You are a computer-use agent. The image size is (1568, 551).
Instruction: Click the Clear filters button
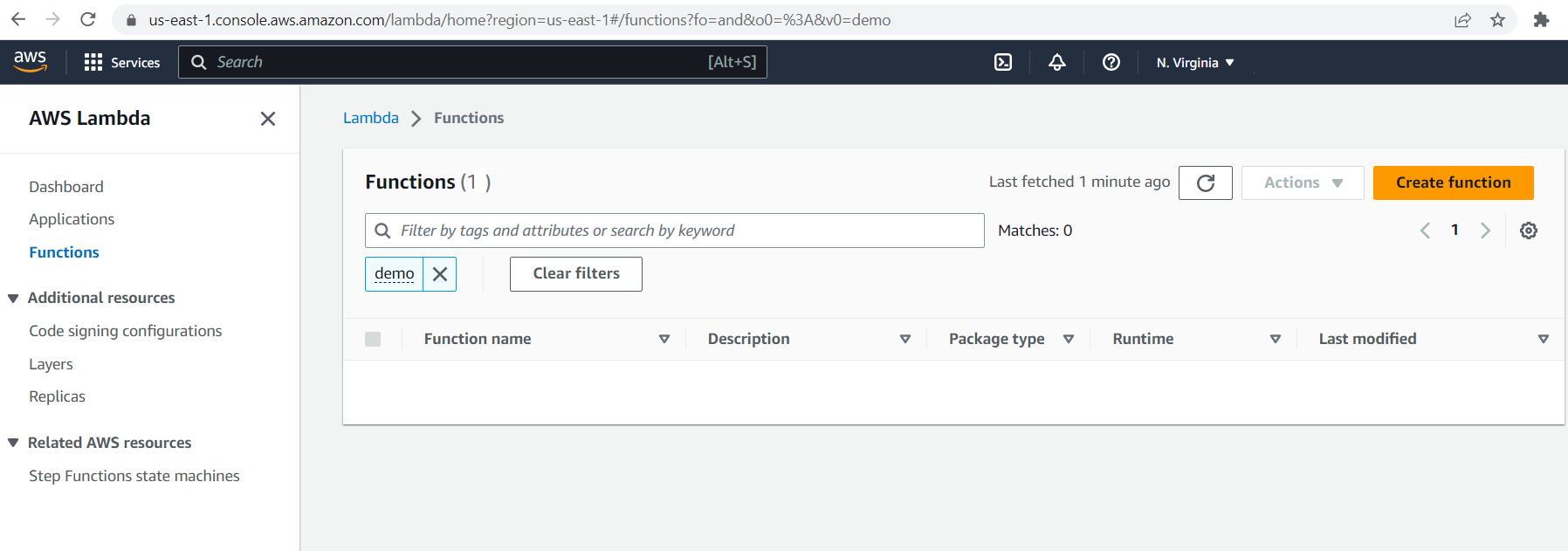coord(575,274)
